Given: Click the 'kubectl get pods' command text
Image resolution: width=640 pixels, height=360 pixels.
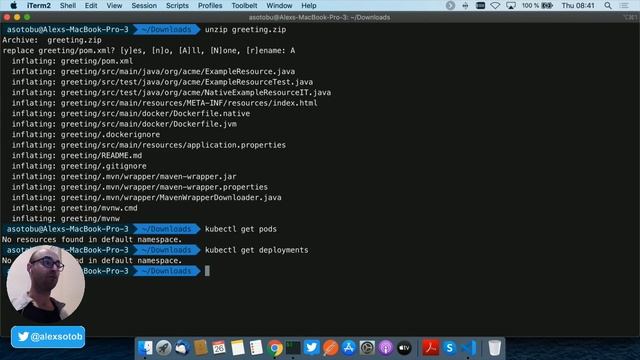Looking at the screenshot, I should tap(241, 229).
